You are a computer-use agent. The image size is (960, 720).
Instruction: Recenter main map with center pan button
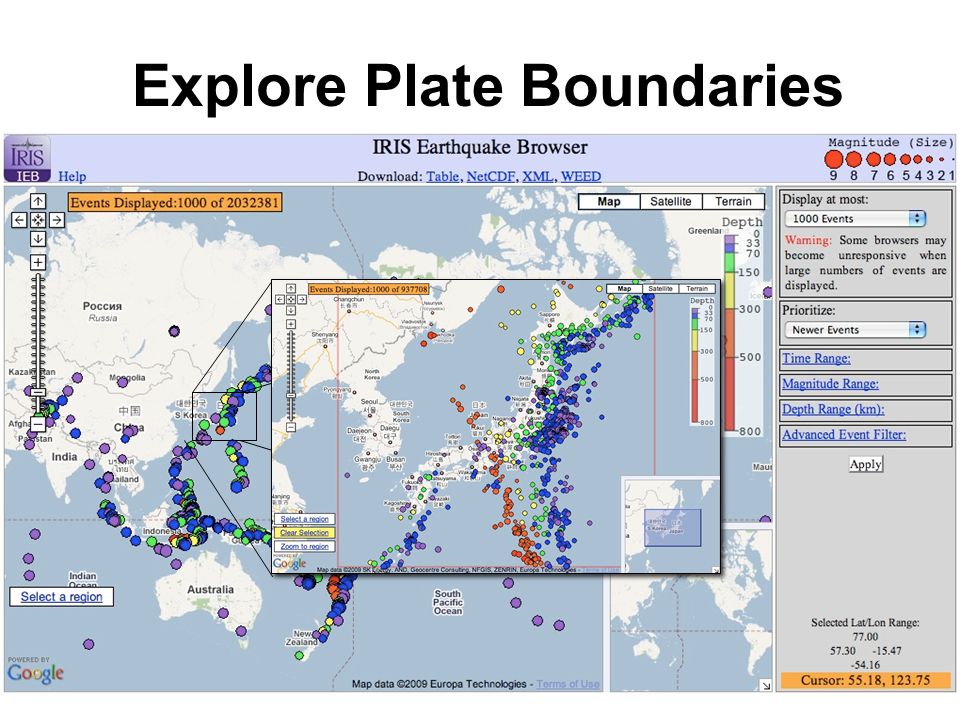pos(38,220)
